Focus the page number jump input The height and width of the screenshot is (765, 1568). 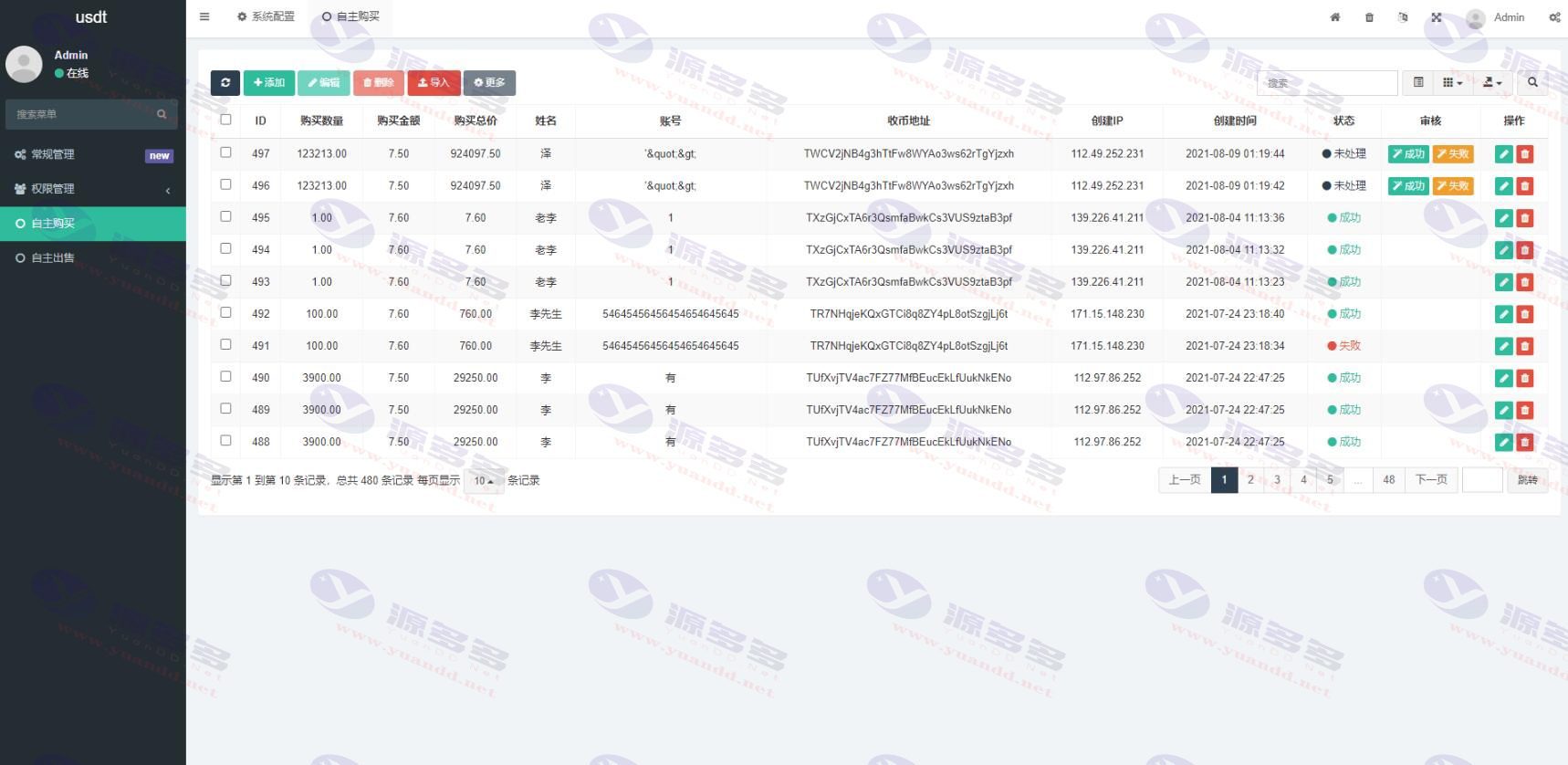tap(1482, 480)
